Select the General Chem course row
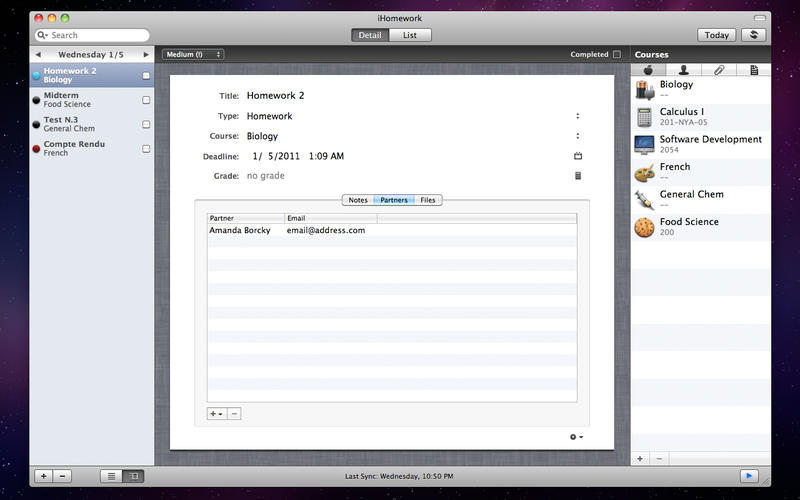 tap(701, 199)
